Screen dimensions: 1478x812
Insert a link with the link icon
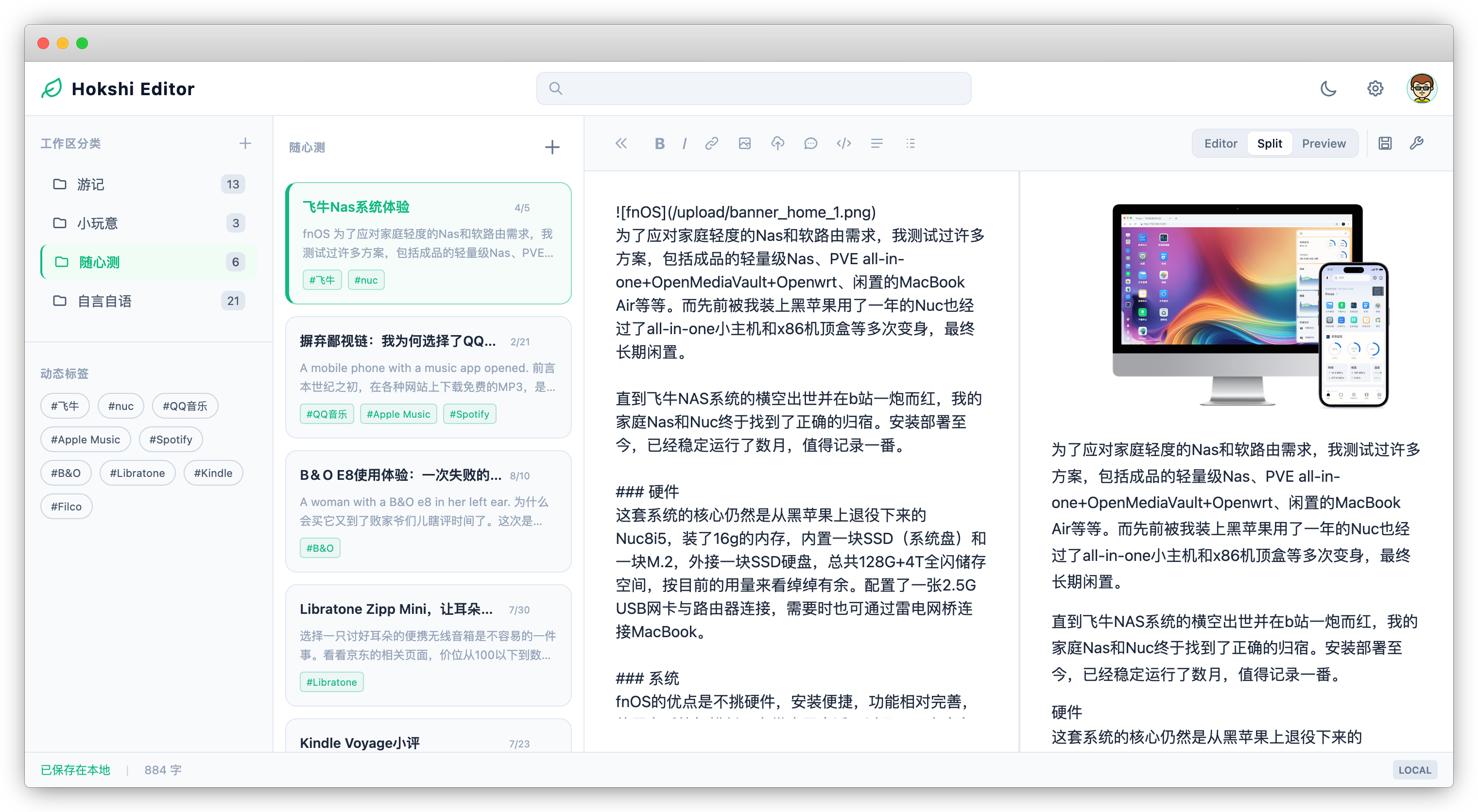[711, 143]
